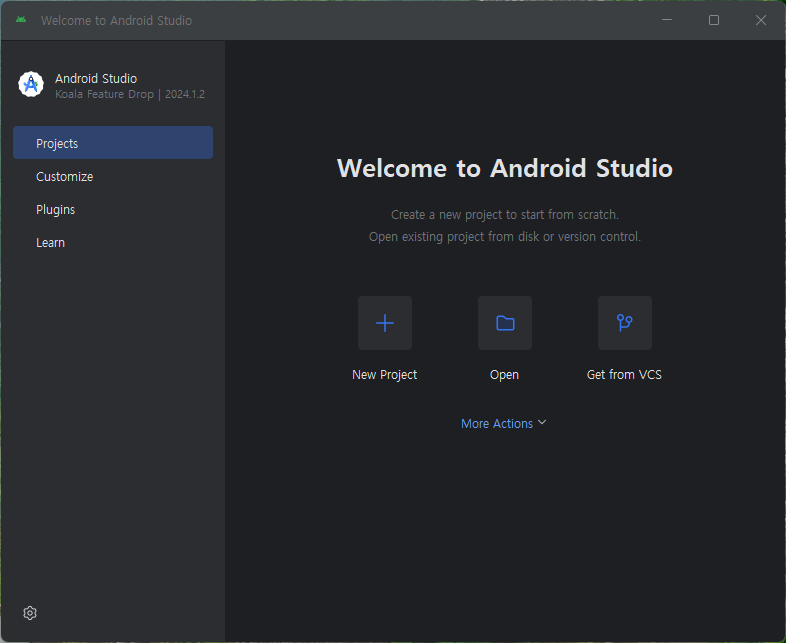
Task: Click the Koala Feature Drop version text
Action: click(130, 94)
